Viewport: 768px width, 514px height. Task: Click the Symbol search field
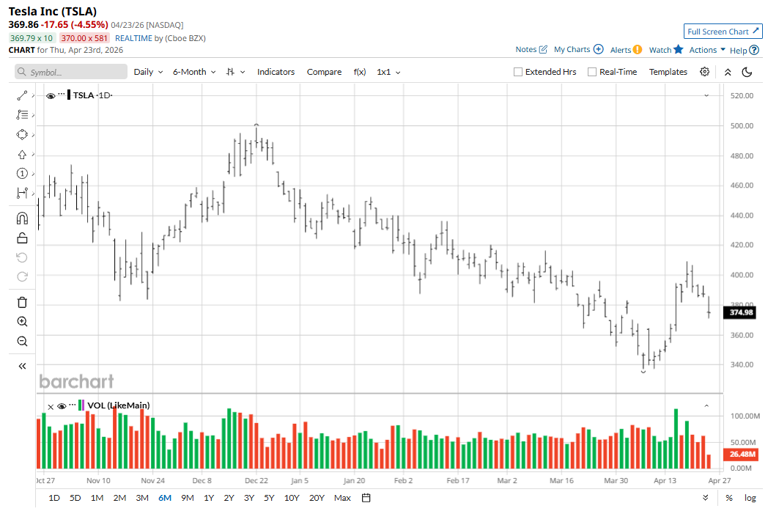71,72
